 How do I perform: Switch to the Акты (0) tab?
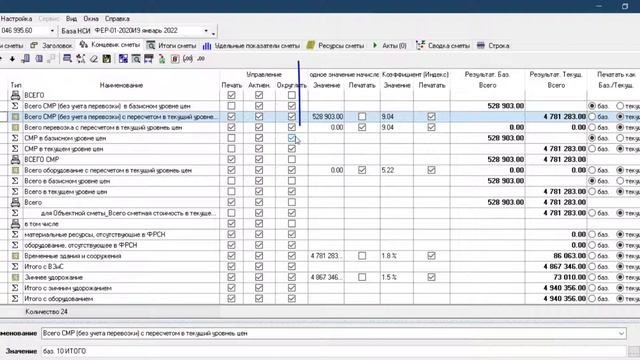(x=389, y=46)
